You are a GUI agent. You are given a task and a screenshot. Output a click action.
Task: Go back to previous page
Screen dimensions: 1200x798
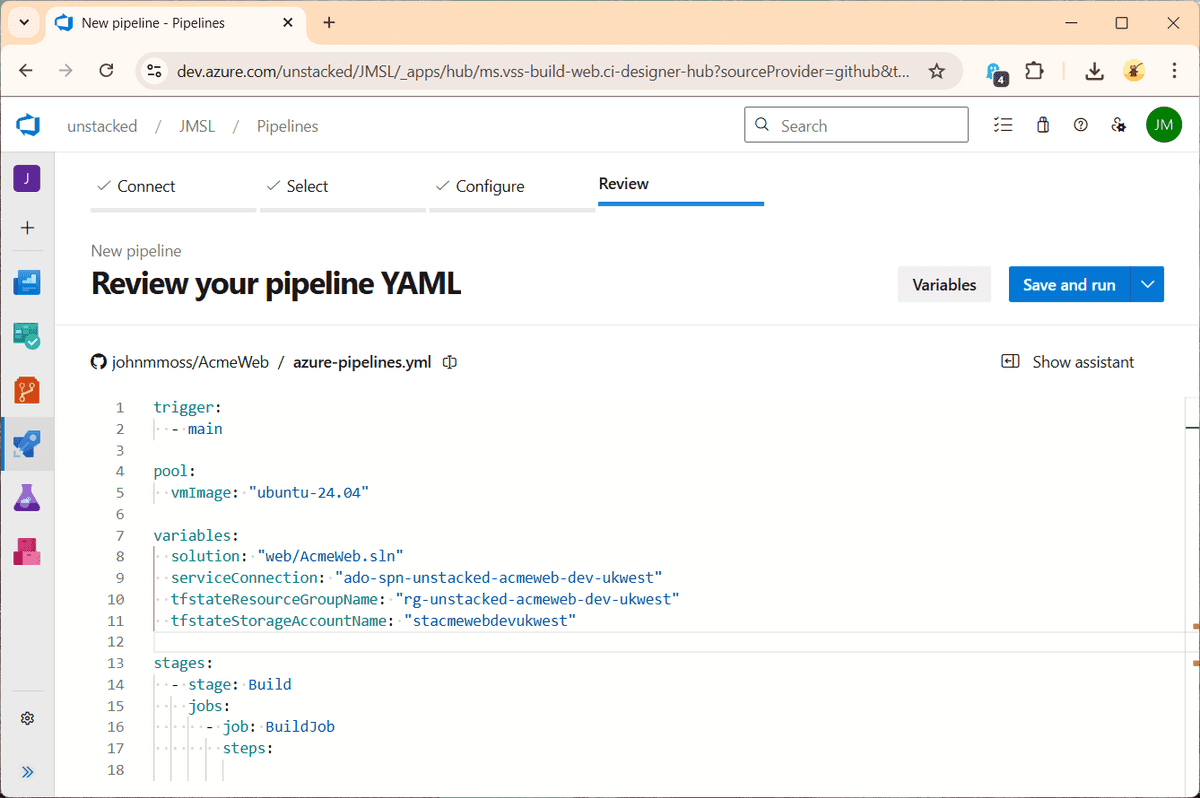pyautogui.click(x=26, y=71)
